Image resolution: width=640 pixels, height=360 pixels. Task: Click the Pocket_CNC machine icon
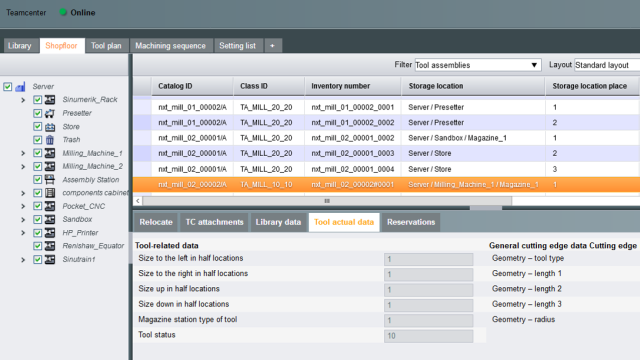(x=50, y=206)
